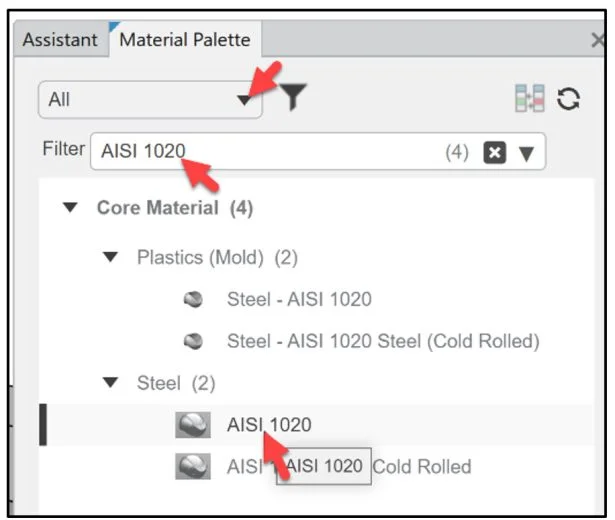The image size is (615, 520).
Task: Click the material comparison icon
Action: point(527,98)
